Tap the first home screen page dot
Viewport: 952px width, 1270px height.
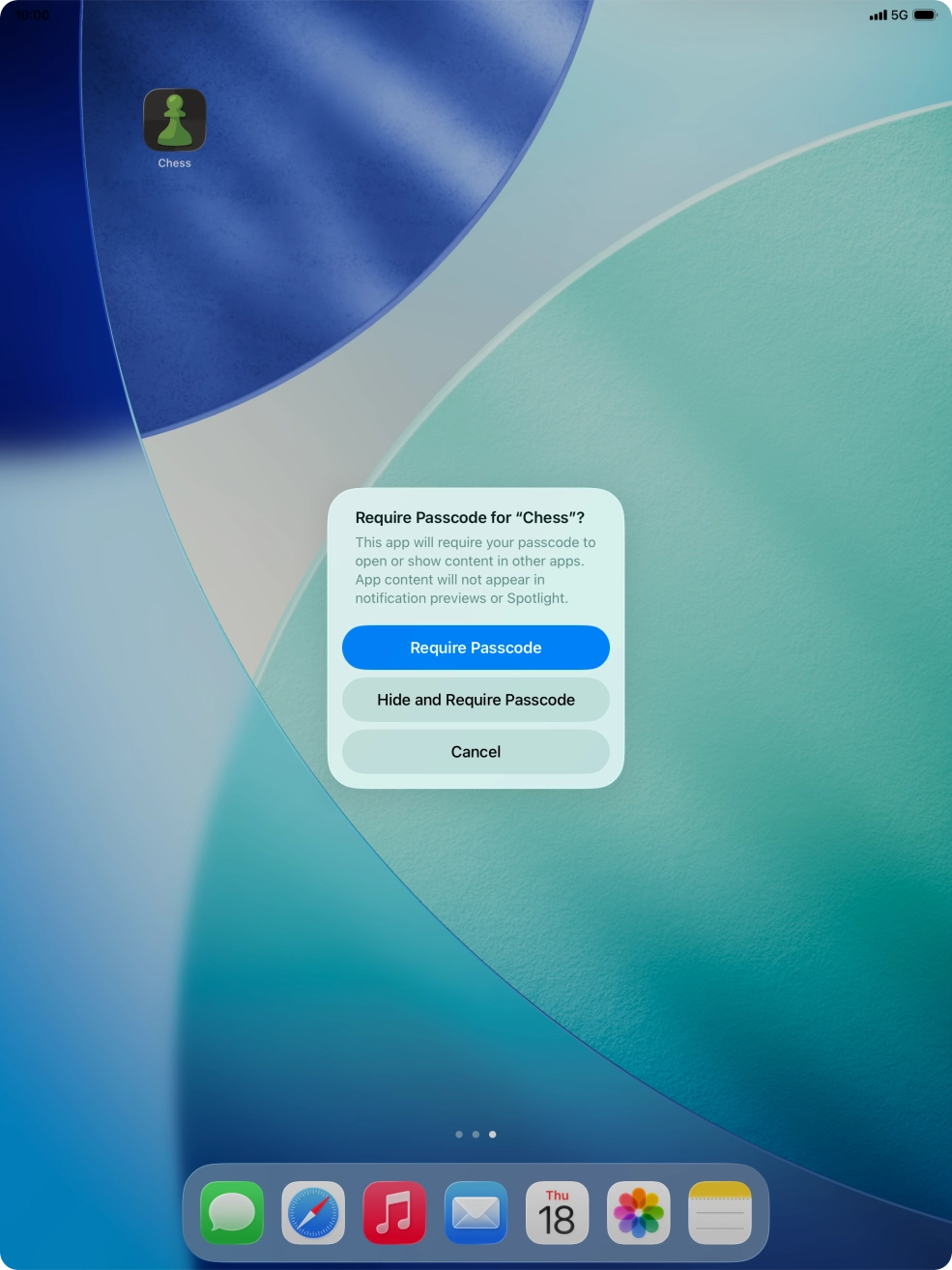tap(459, 1134)
